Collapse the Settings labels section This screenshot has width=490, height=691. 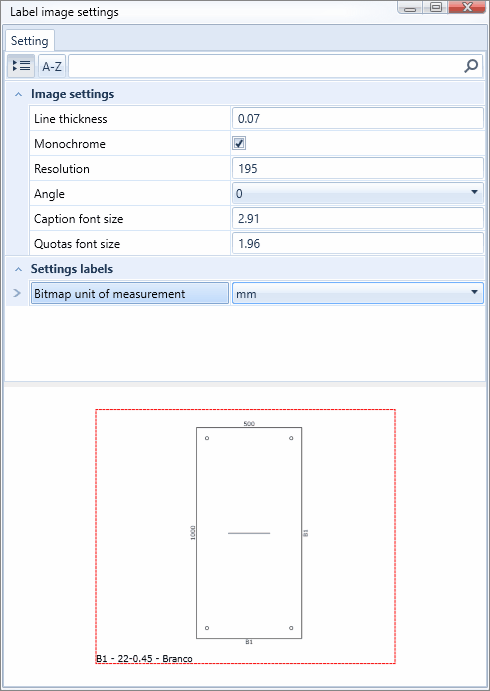coord(19,269)
